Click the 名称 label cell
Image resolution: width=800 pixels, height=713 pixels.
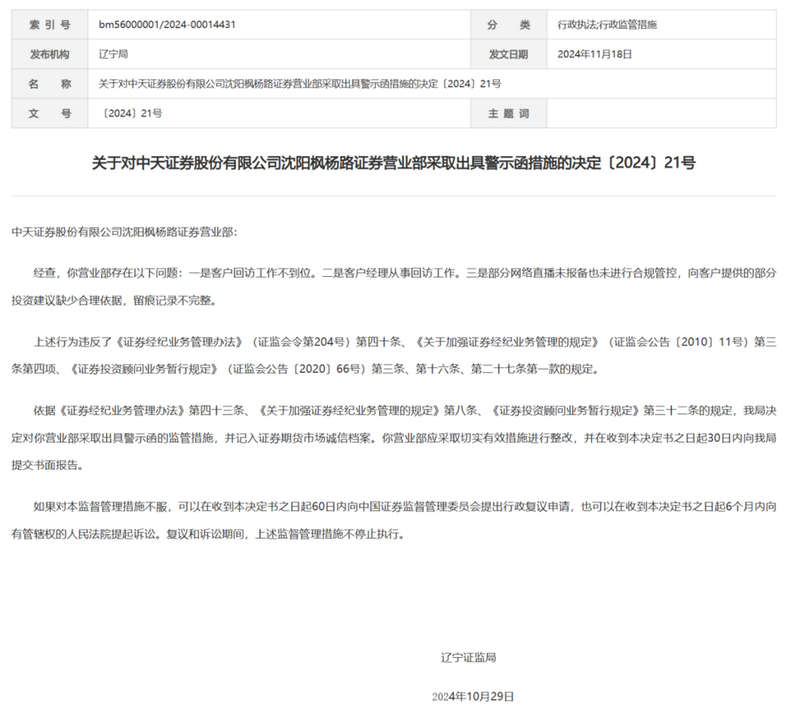49,84
